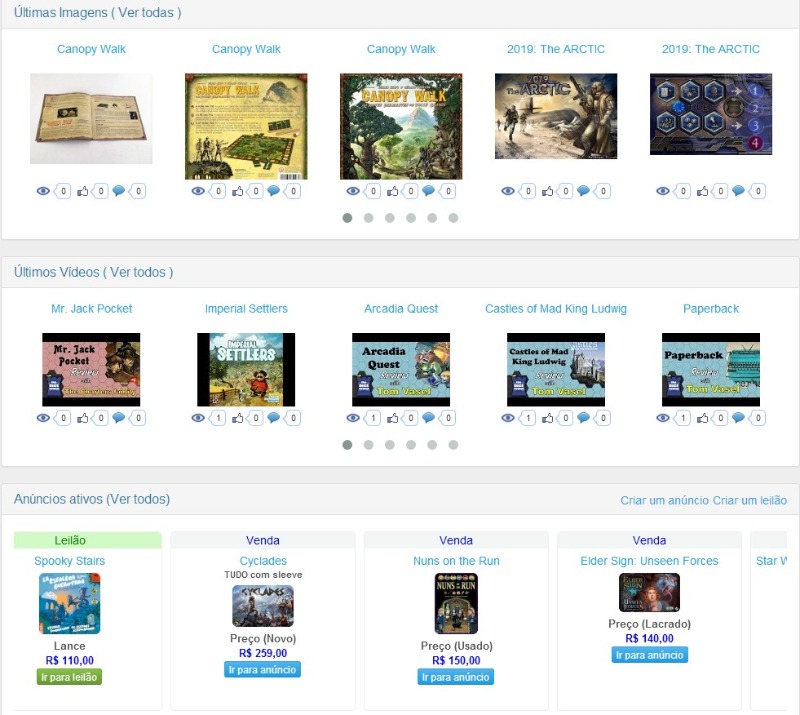Click 'Ir para anúncio' for Cyclades
The width and height of the screenshot is (800, 715).
click(x=262, y=670)
